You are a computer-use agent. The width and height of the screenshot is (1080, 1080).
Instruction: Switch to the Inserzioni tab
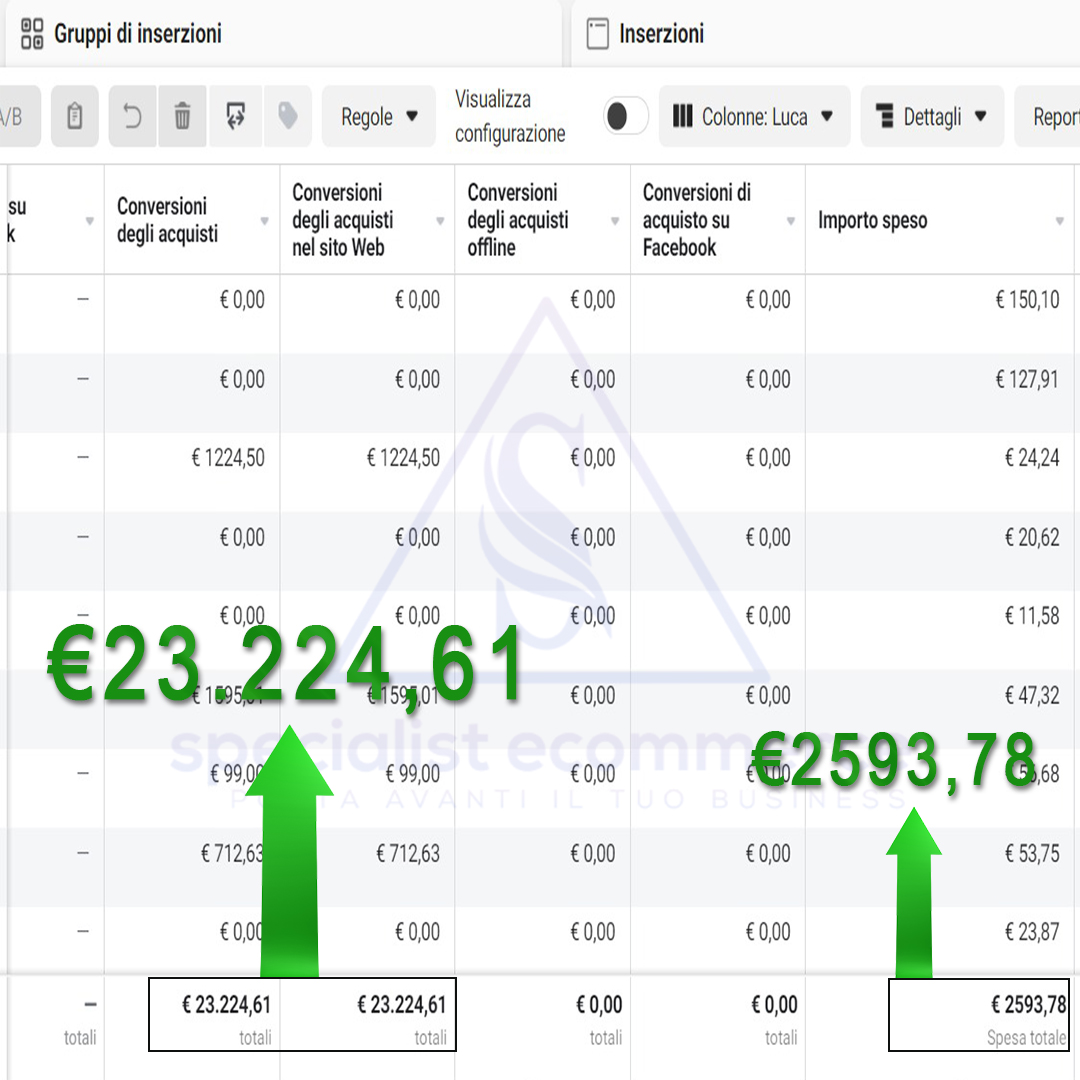[x=661, y=34]
